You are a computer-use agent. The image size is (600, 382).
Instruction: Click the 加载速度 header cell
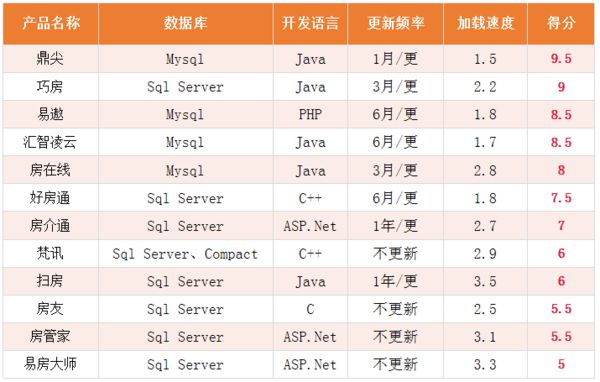tap(485, 23)
